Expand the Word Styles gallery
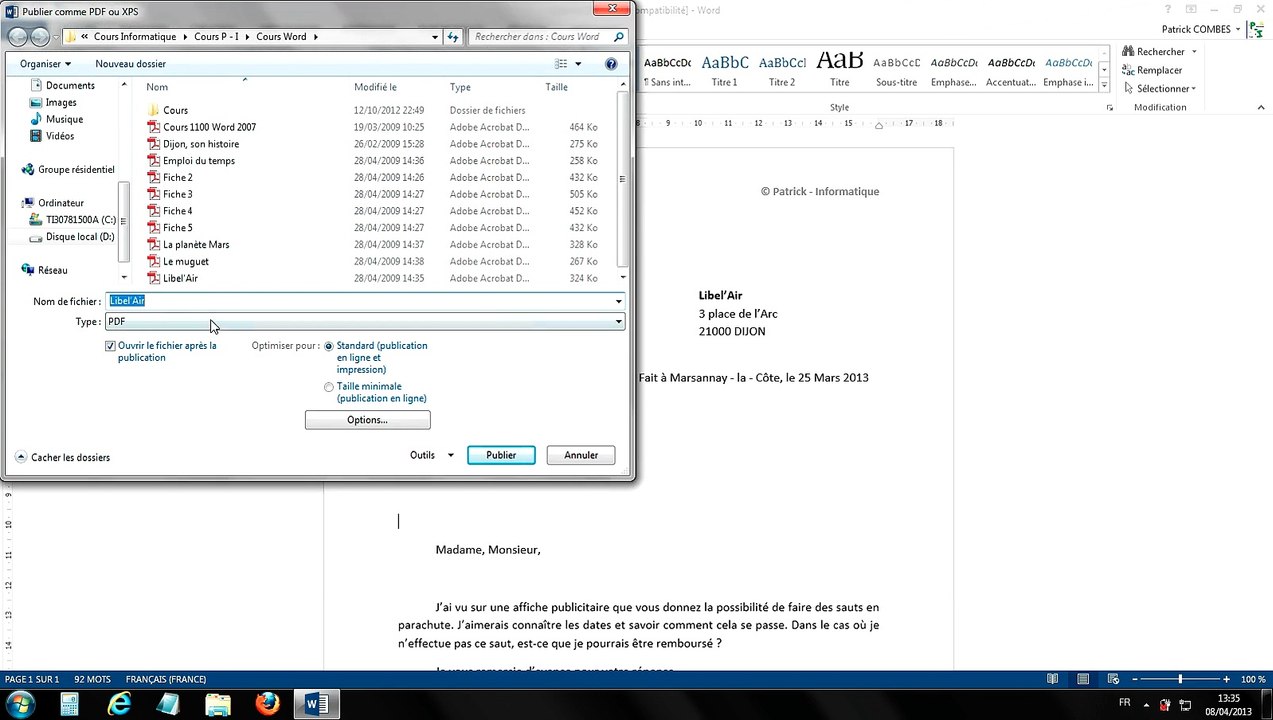Viewport: 1273px width, 720px height. tap(1104, 85)
